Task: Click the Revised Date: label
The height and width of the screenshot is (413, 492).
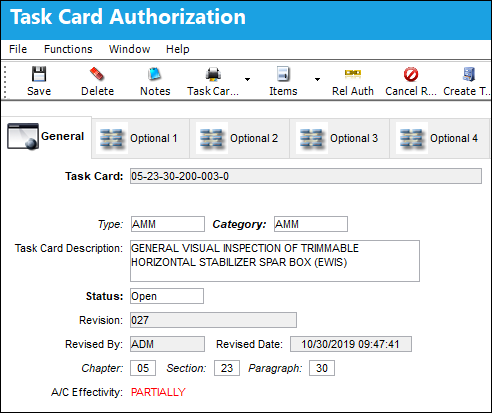Action: tap(249, 344)
